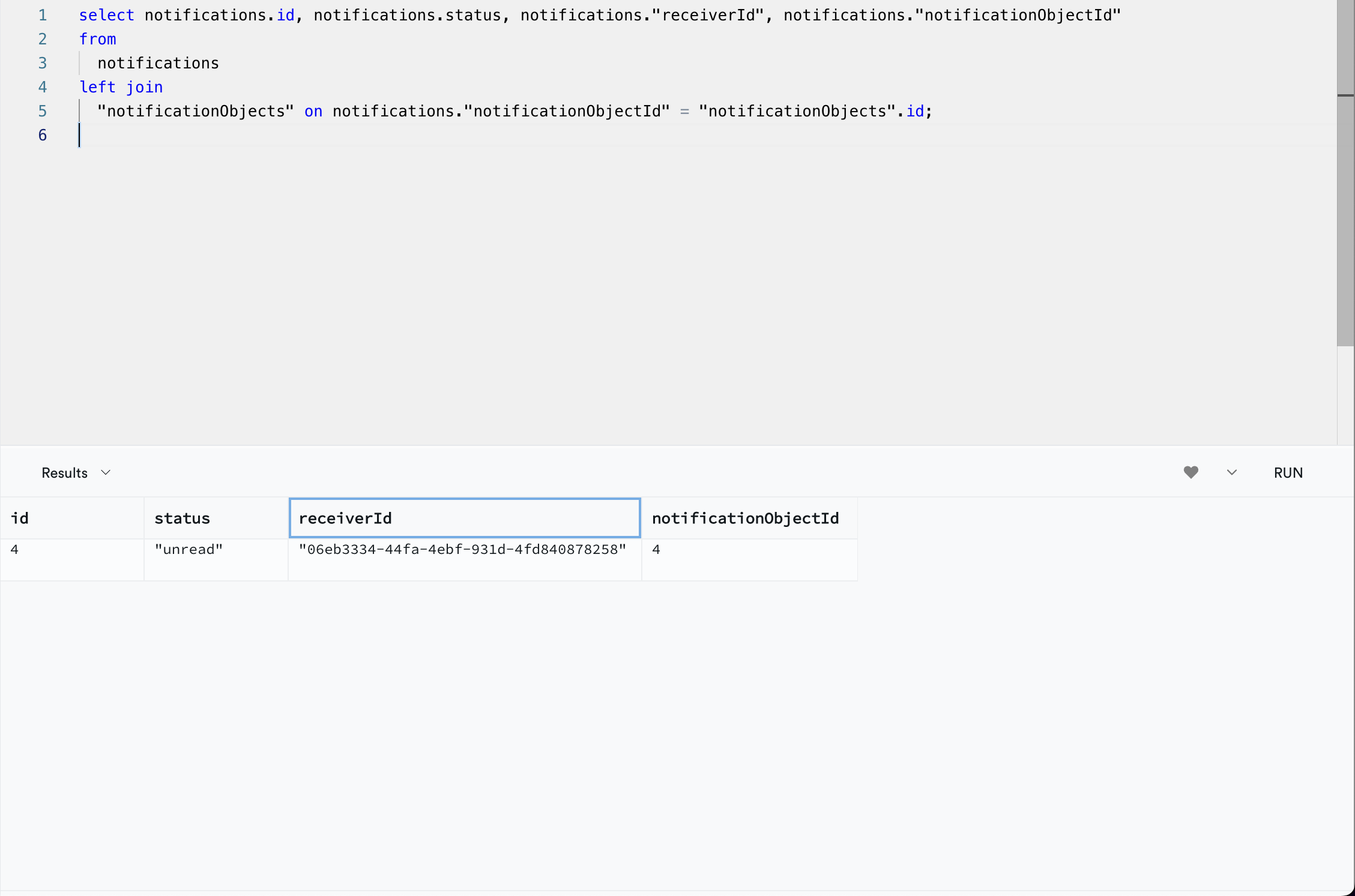Click the id value '4' in first result row

tap(14, 549)
